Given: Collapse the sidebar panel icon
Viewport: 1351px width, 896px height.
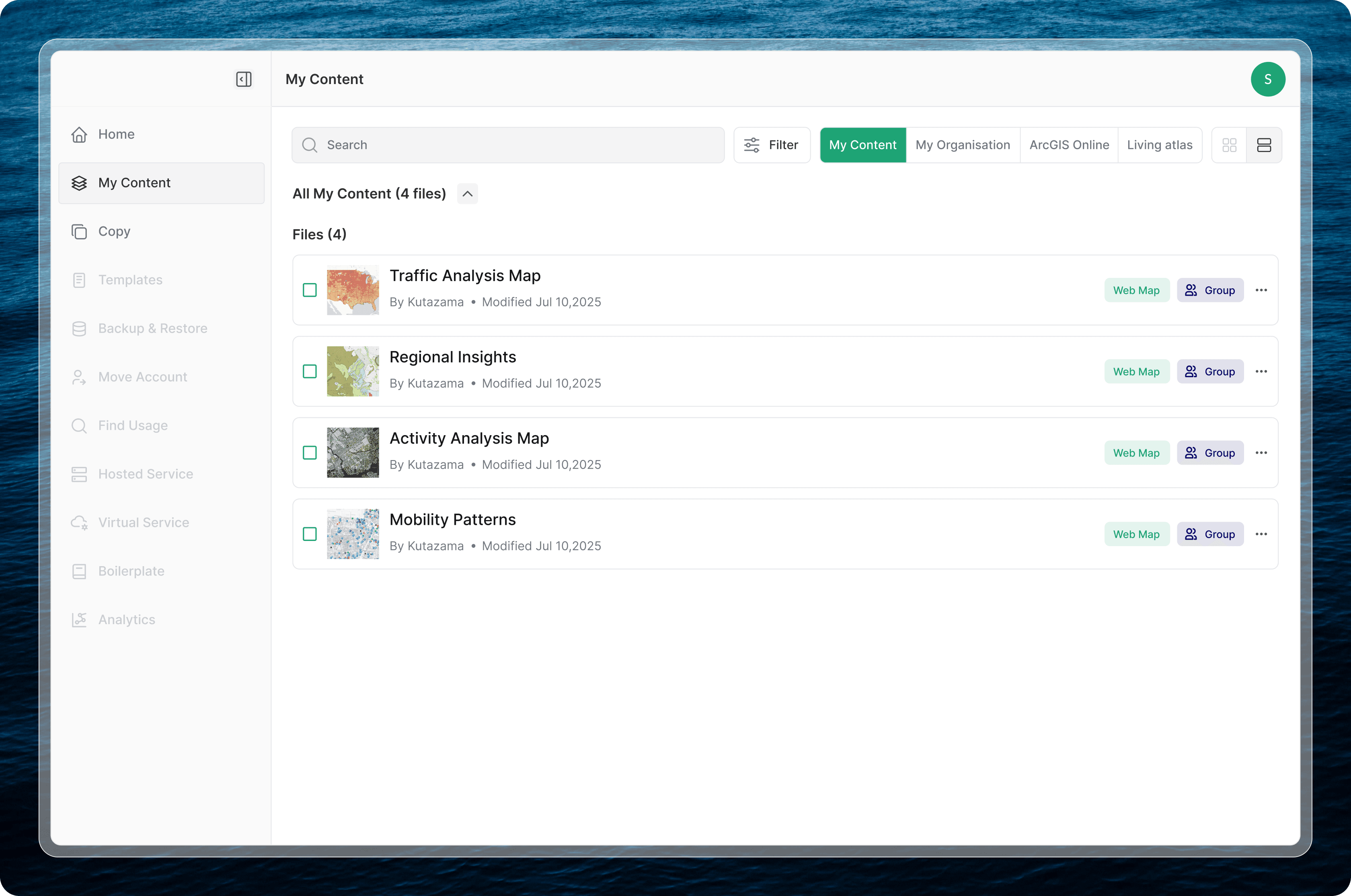Looking at the screenshot, I should [244, 79].
